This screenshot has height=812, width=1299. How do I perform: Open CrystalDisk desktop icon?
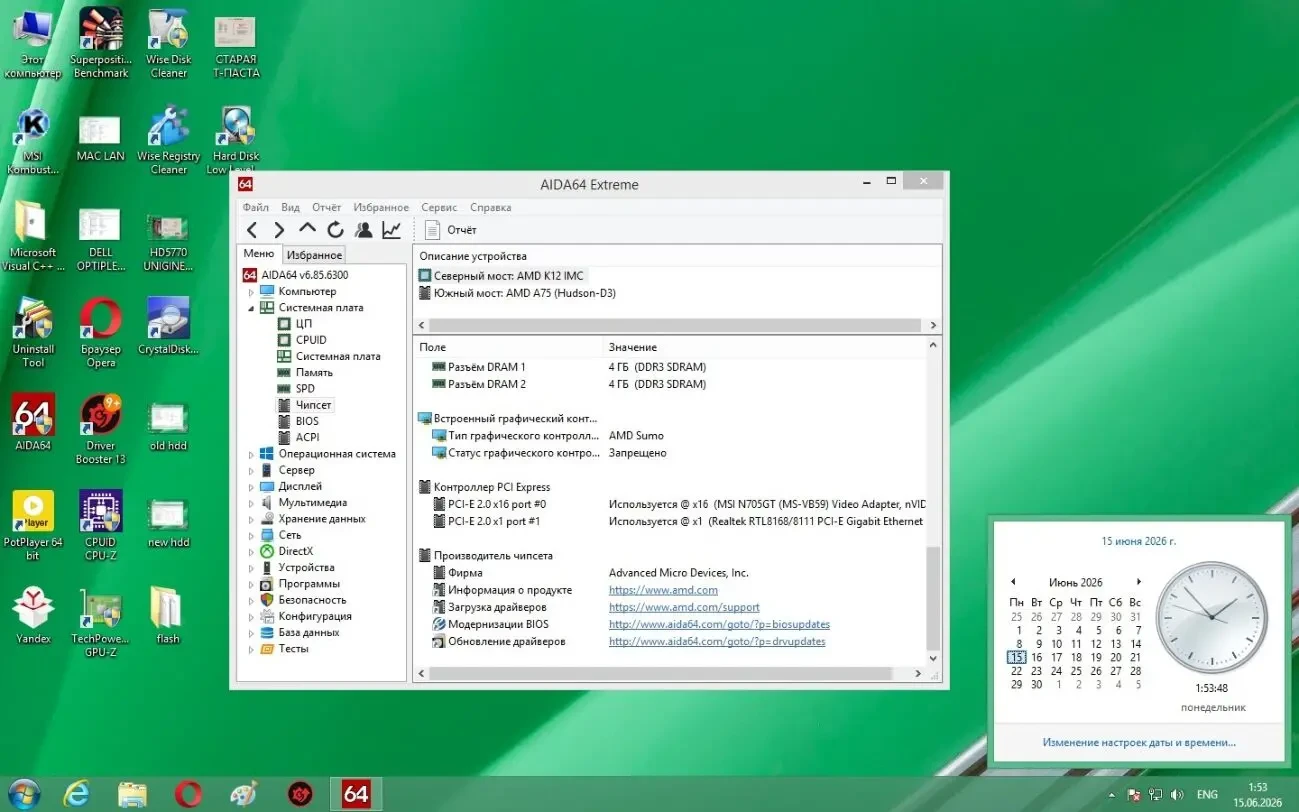tap(169, 326)
